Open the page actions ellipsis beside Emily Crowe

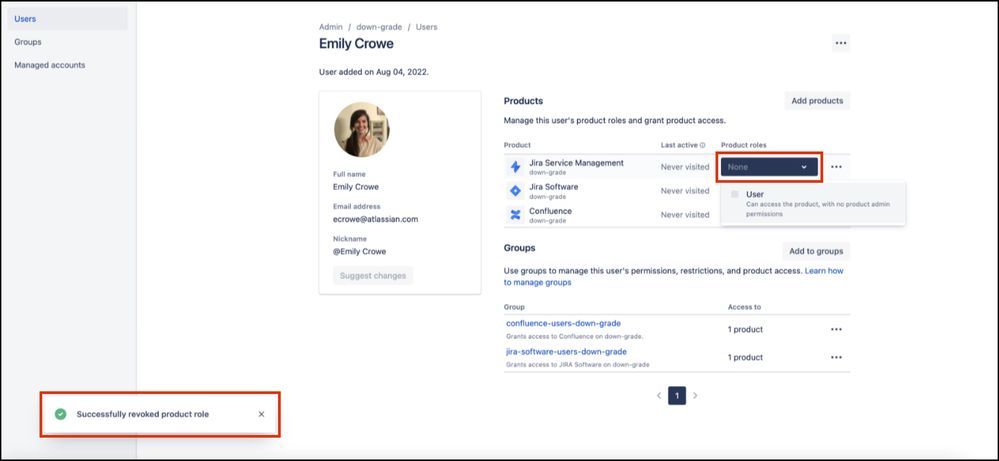[x=840, y=43]
